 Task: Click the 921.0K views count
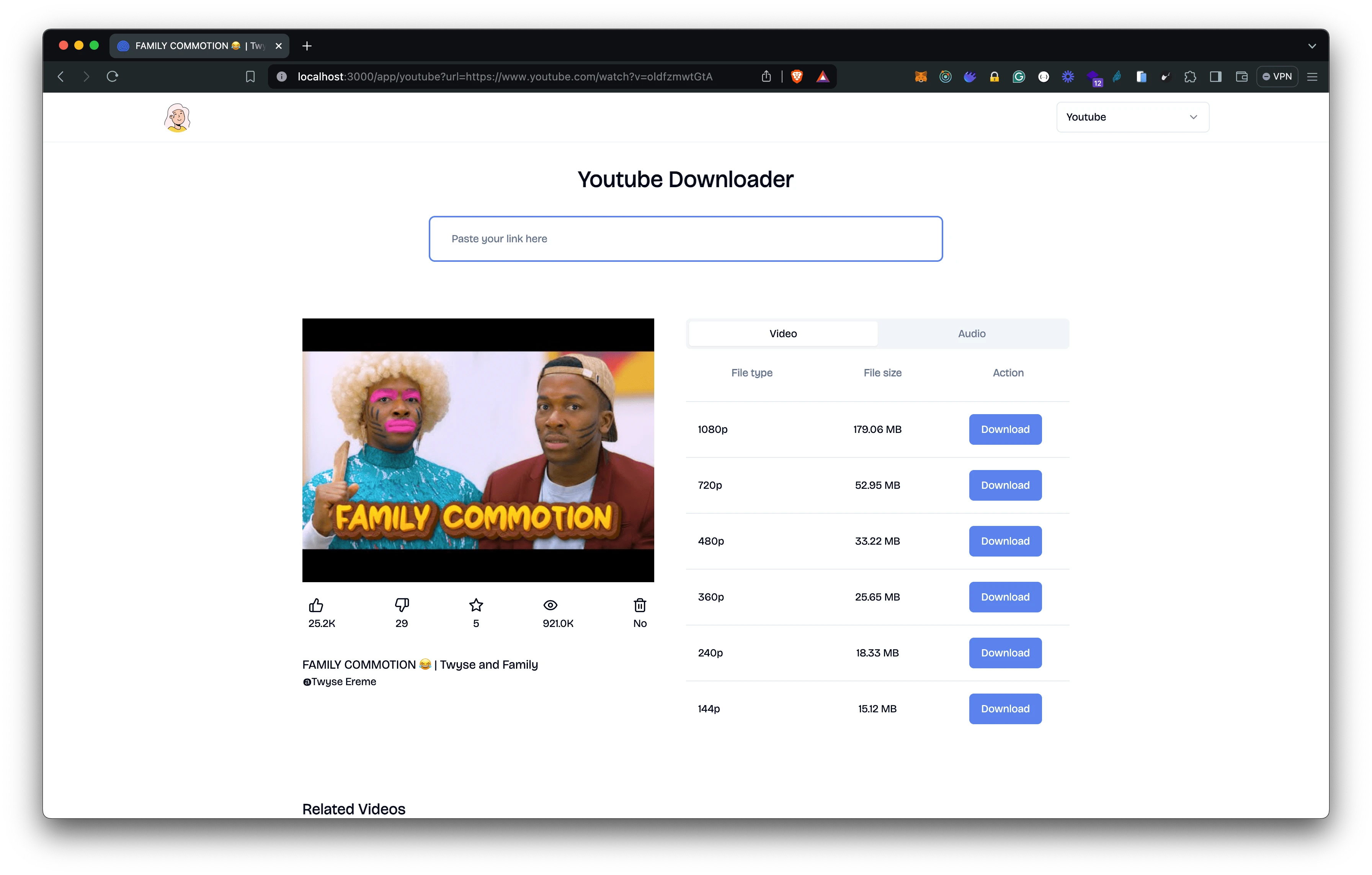pyautogui.click(x=558, y=623)
